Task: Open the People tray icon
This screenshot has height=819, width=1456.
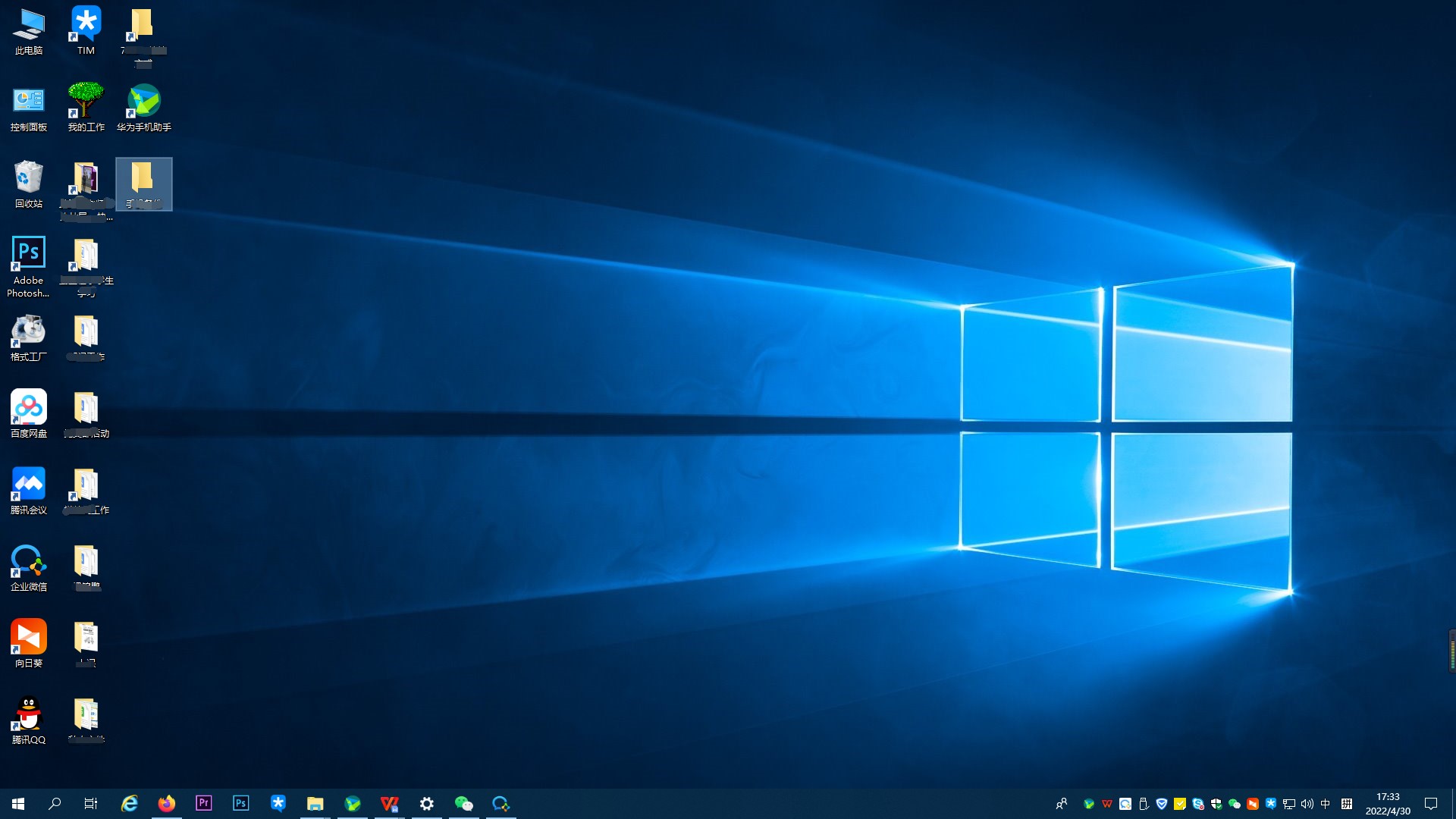Action: coord(1062,804)
